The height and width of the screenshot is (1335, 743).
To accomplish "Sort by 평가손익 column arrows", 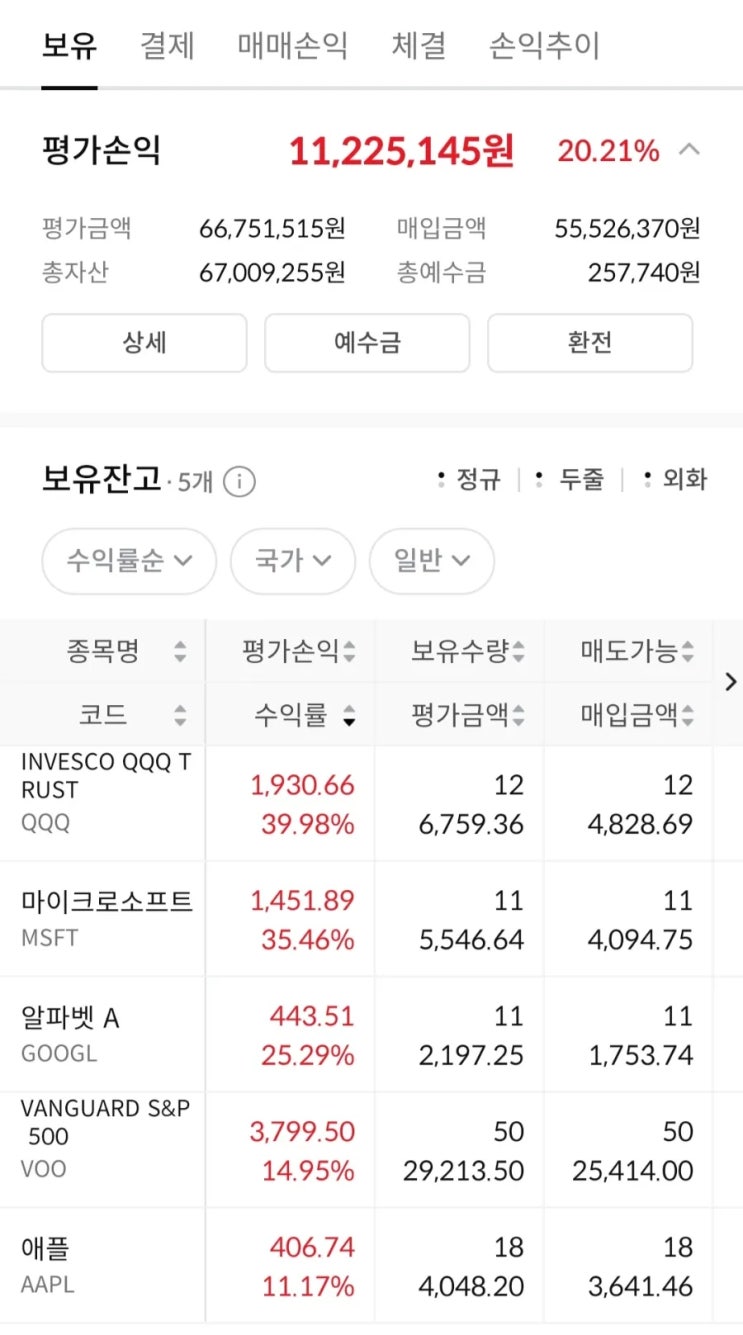I will click(x=349, y=653).
